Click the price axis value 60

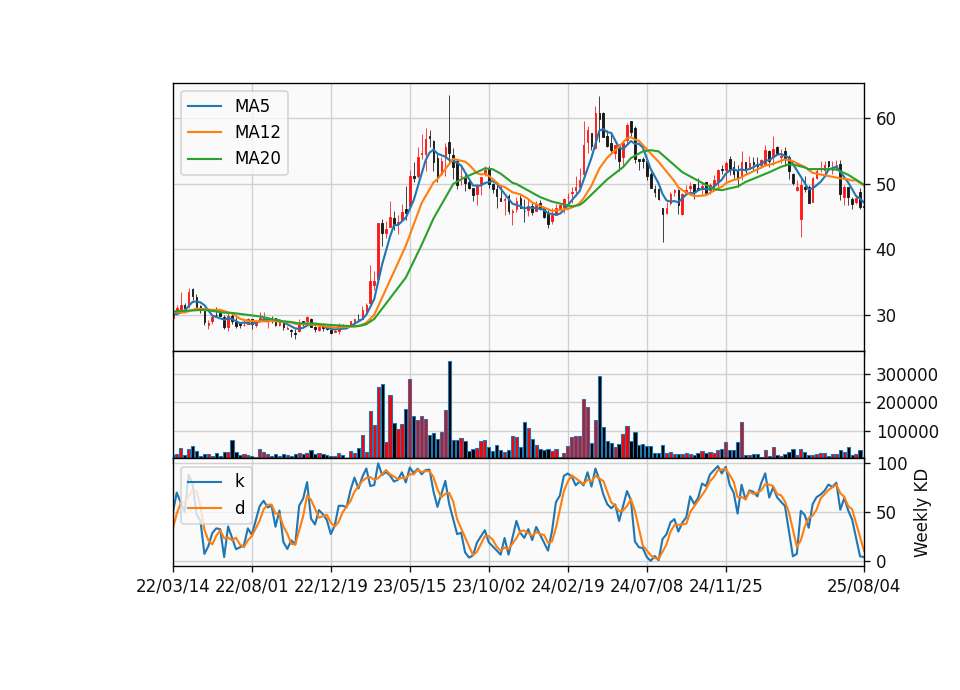coord(886,119)
